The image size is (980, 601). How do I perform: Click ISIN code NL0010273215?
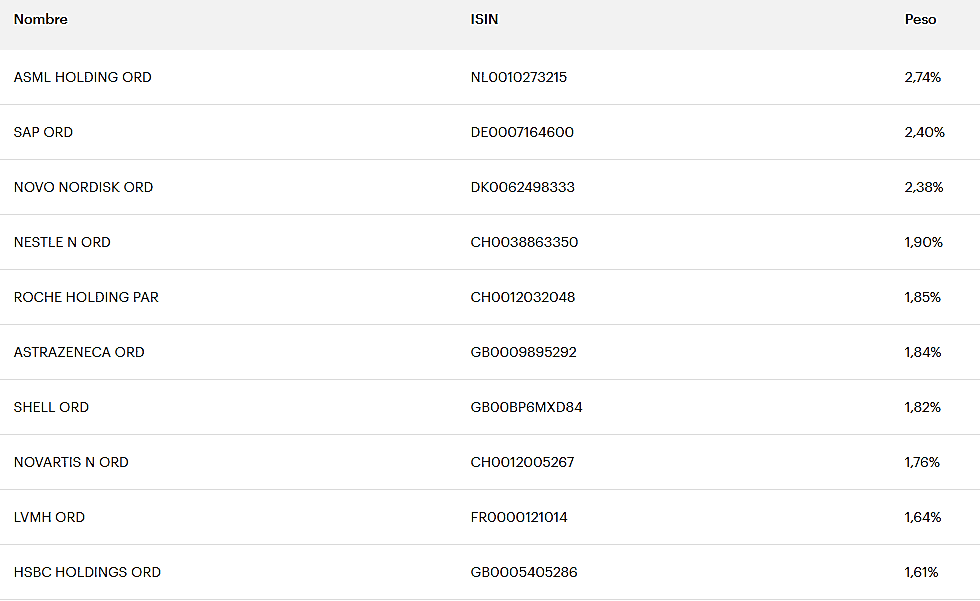519,77
